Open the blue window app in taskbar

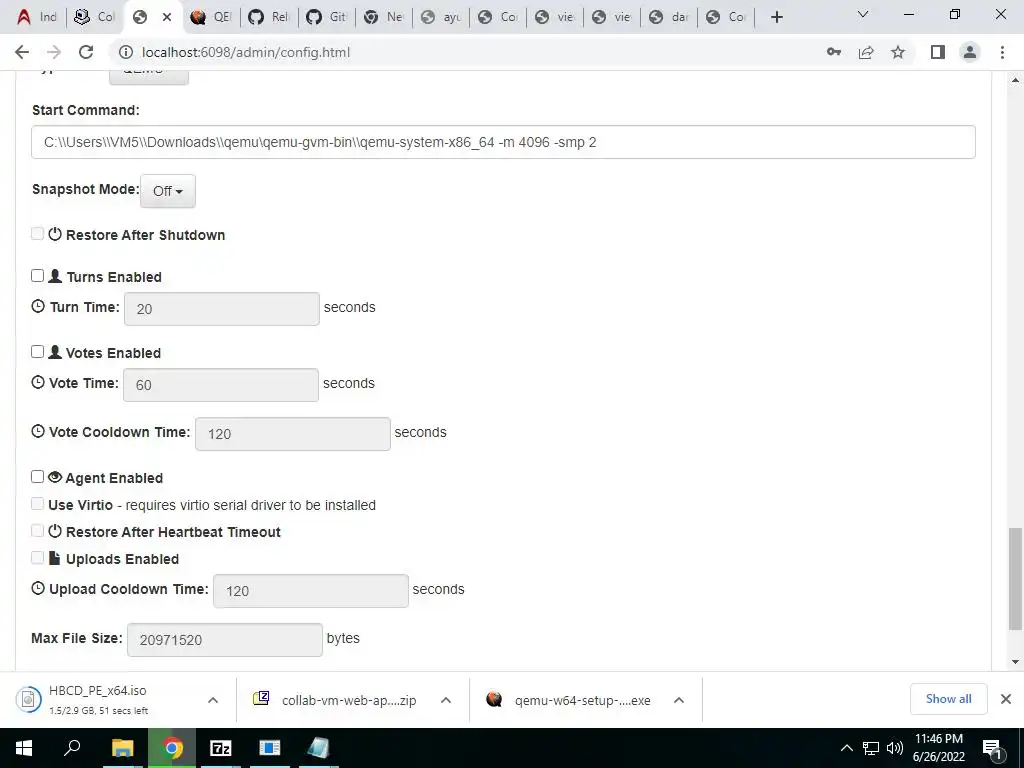pos(269,748)
